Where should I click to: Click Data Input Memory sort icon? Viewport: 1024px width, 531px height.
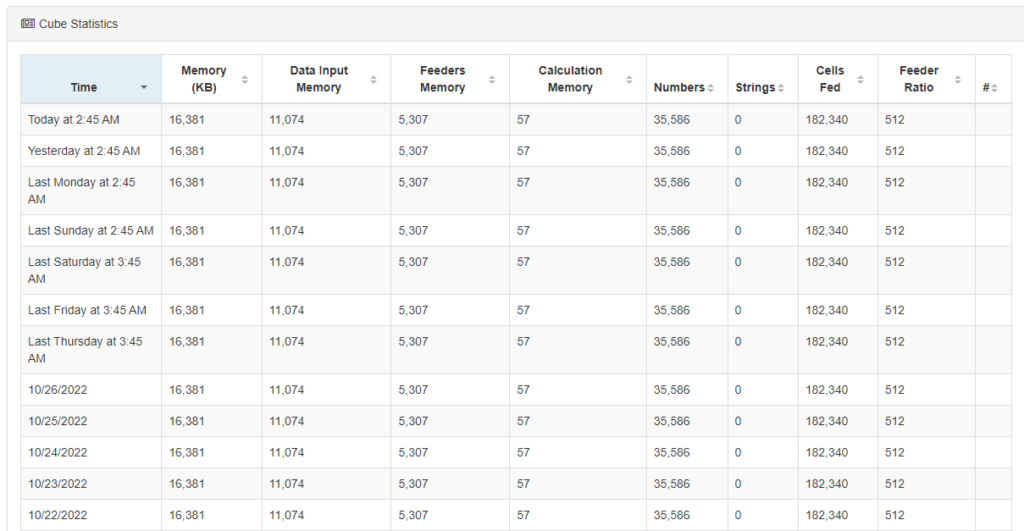[x=374, y=79]
